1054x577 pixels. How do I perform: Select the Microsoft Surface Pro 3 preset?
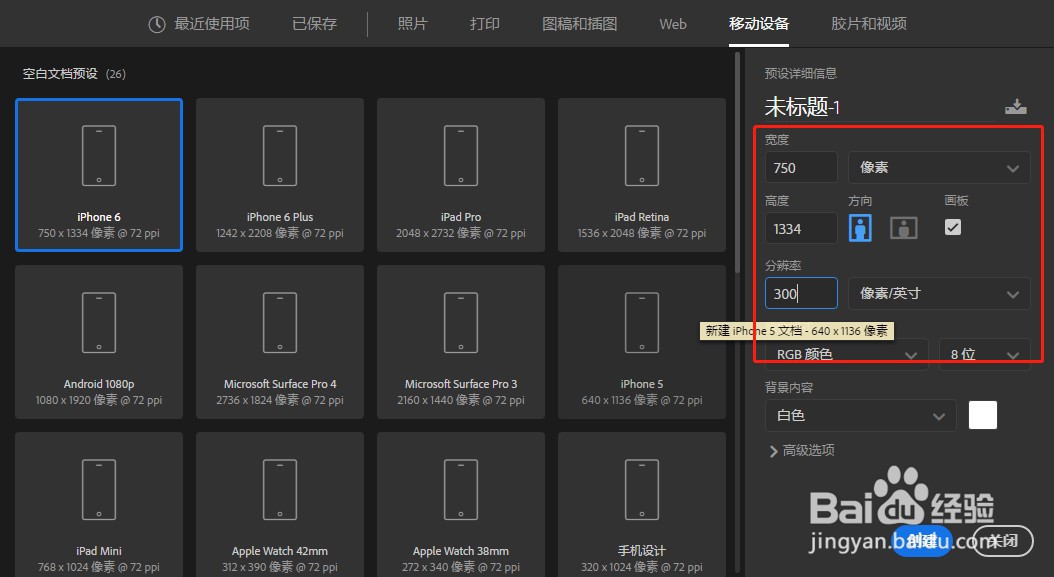460,342
